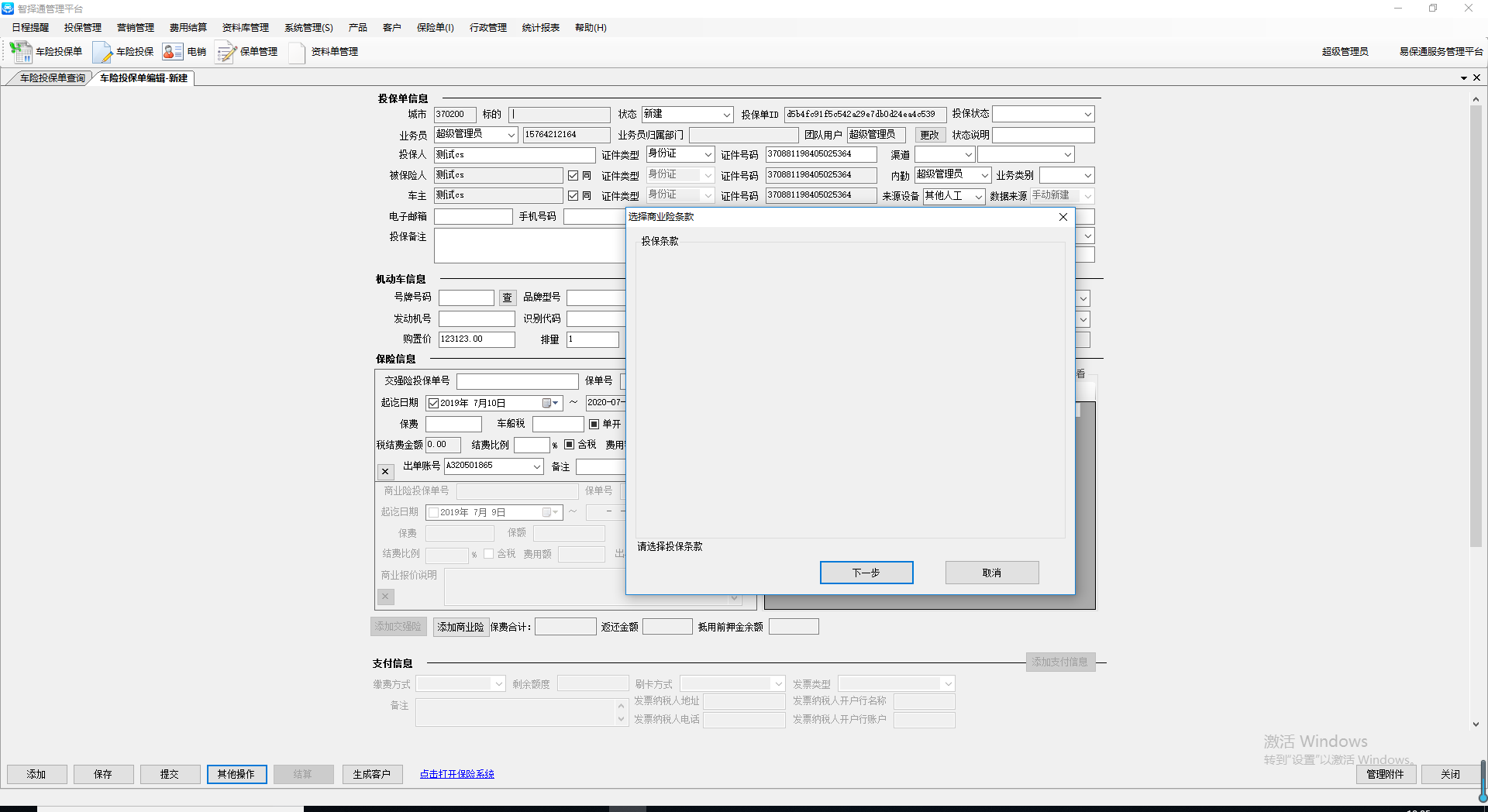The width and height of the screenshot is (1488, 812).
Task: Click the 资料单管理 toolbar icon
Action: coord(297,52)
